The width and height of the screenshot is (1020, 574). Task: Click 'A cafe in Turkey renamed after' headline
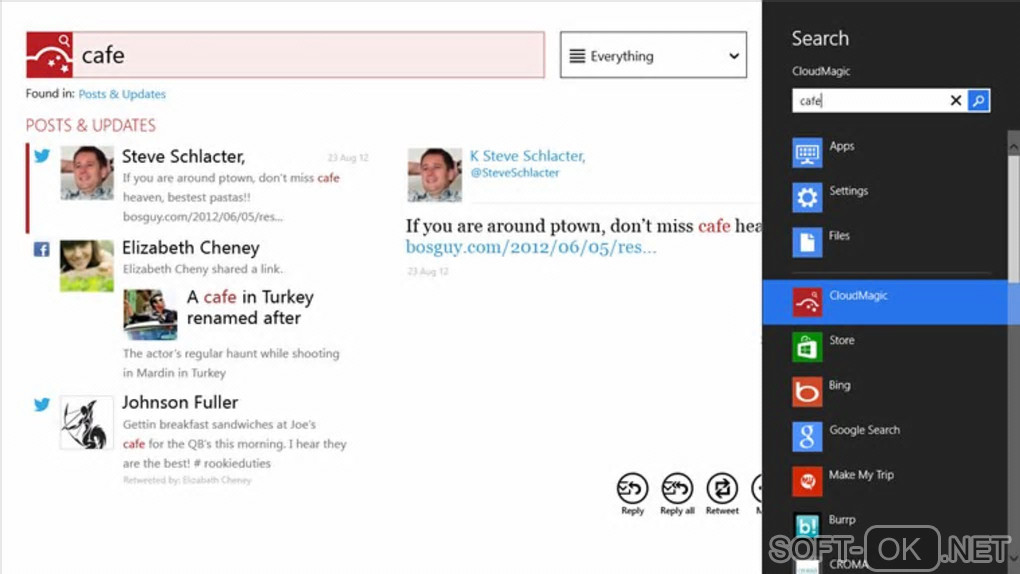pos(250,307)
